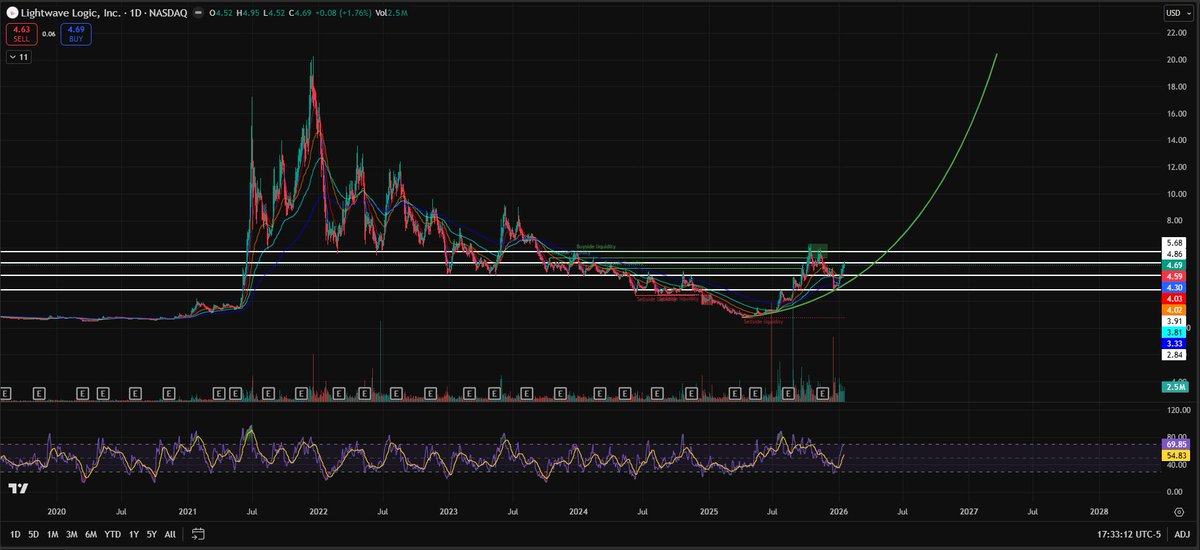The height and width of the screenshot is (550, 1200).
Task: Click the 2020 label on time axis
Action: pos(56,510)
